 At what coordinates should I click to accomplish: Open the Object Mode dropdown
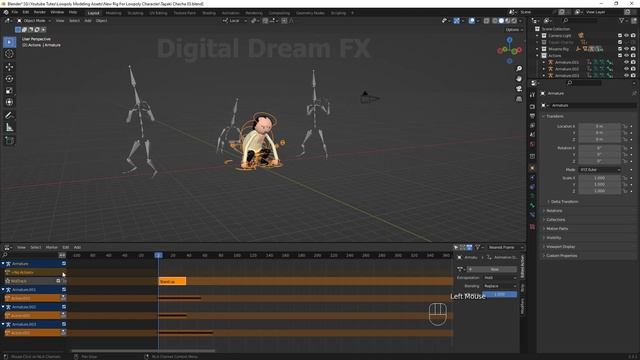click(34, 21)
